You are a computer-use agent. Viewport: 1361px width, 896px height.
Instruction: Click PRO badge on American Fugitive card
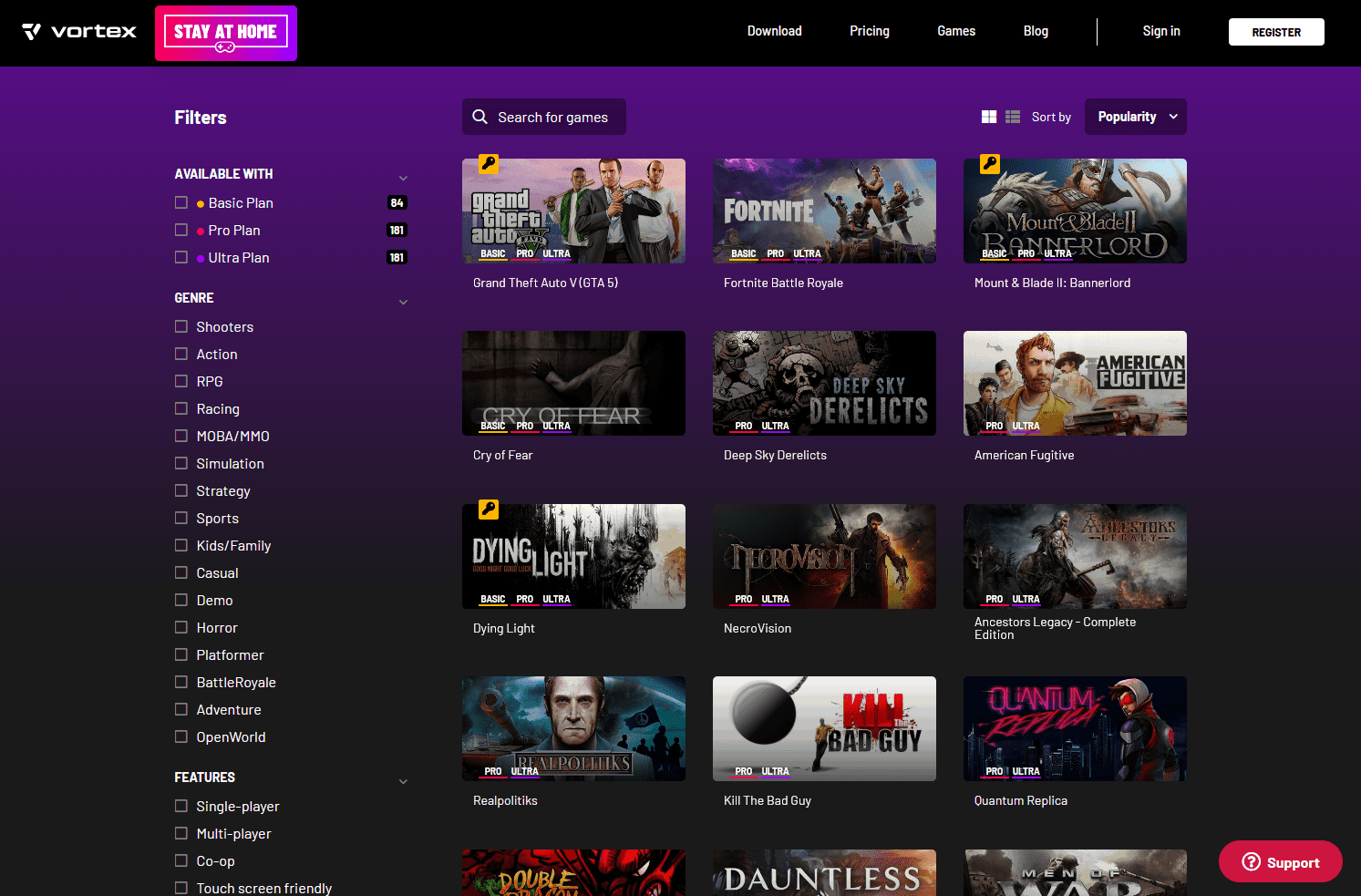[995, 427]
